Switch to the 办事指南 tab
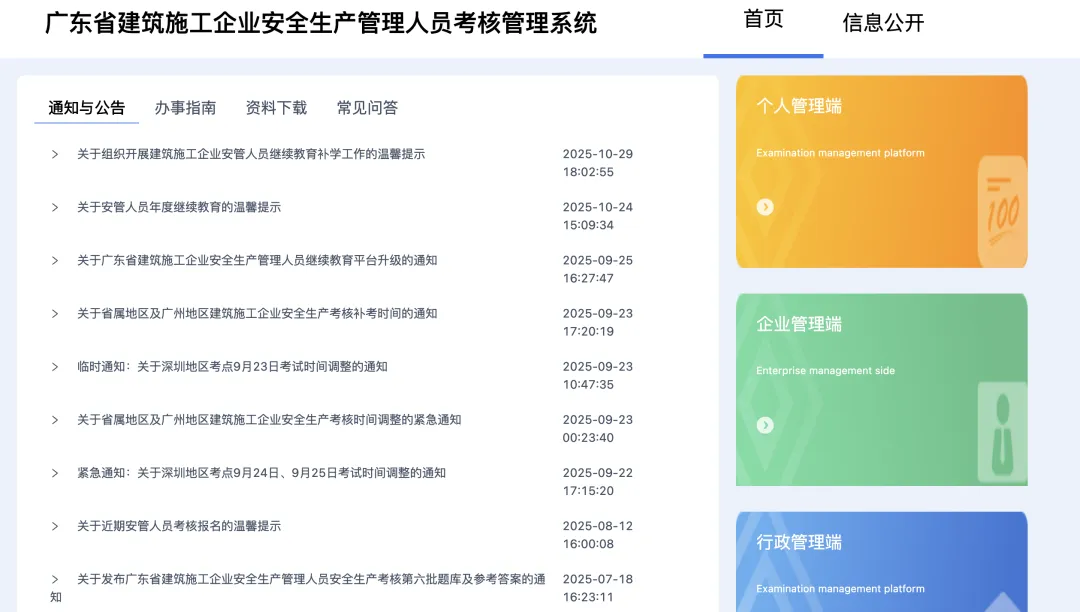Image resolution: width=1080 pixels, height=612 pixels. point(185,107)
